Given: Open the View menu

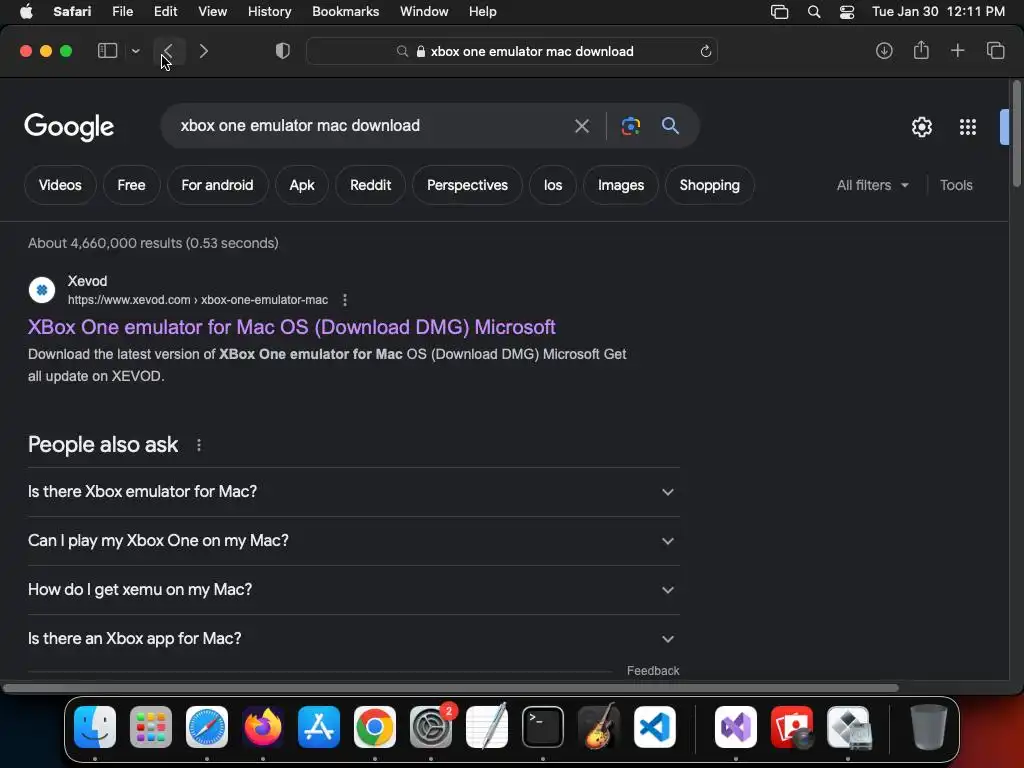Looking at the screenshot, I should 212,11.
